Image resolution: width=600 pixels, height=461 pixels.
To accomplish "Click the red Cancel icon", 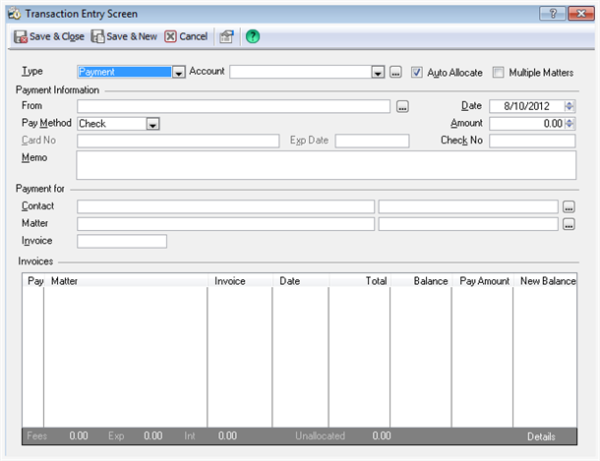I will pos(170,37).
